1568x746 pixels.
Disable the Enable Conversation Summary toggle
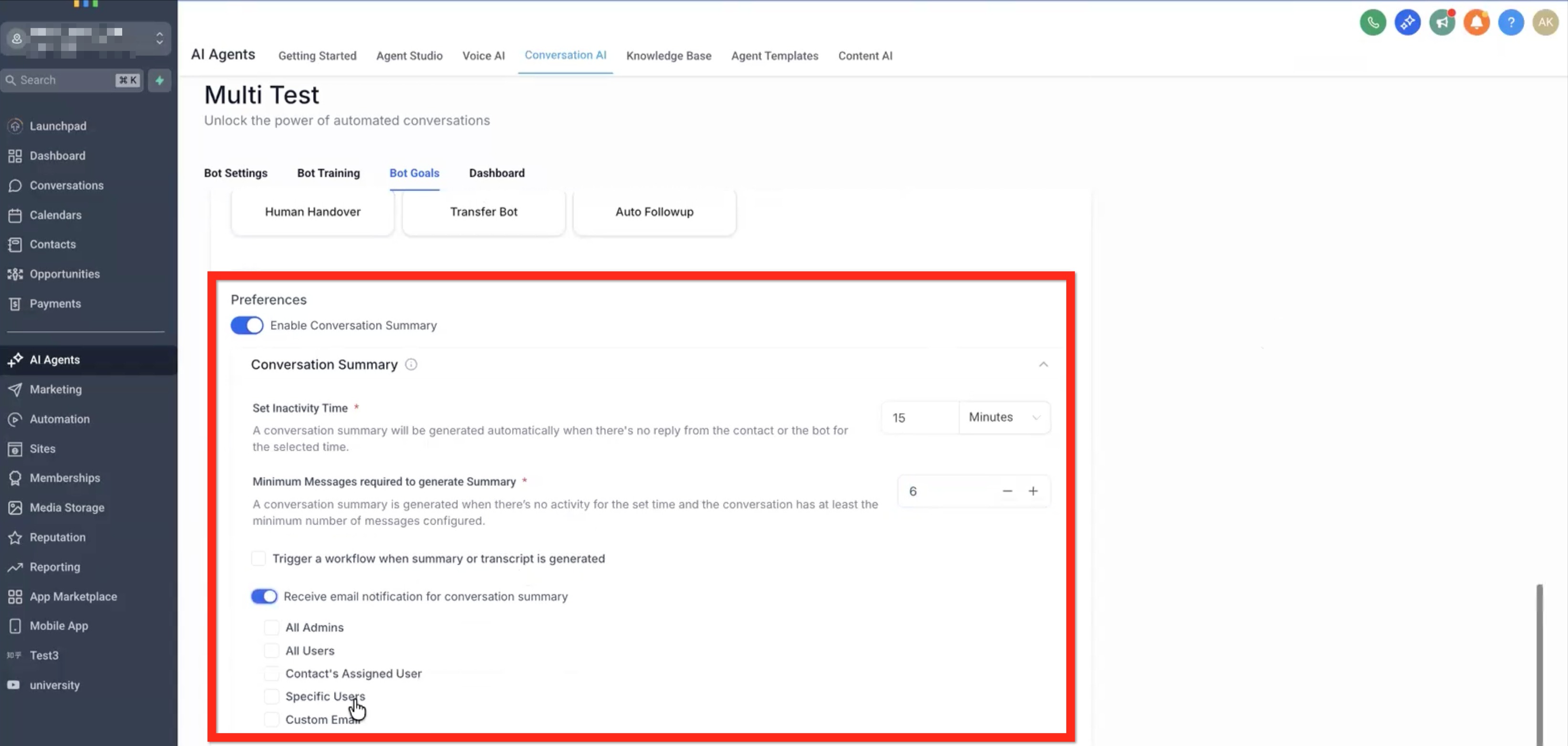coord(246,326)
